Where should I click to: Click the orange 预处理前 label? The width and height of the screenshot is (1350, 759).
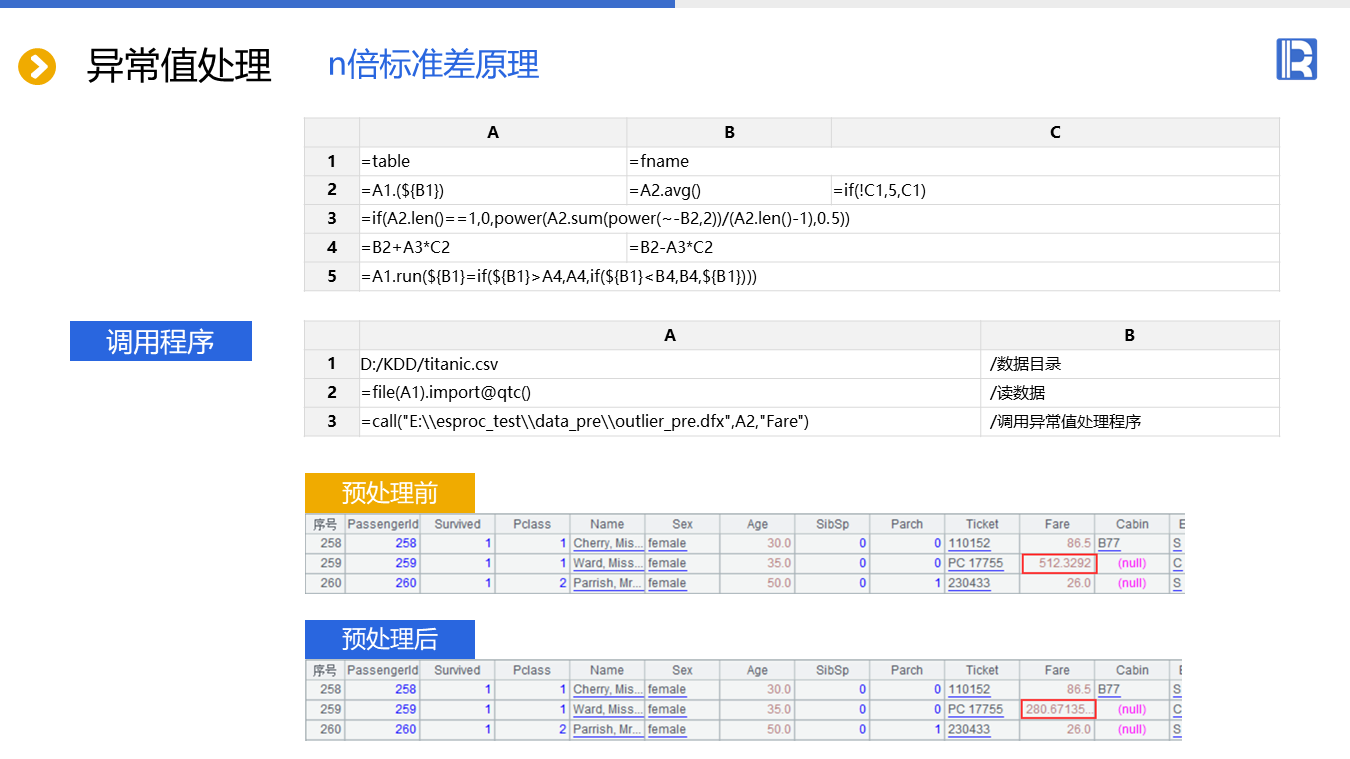point(389,493)
